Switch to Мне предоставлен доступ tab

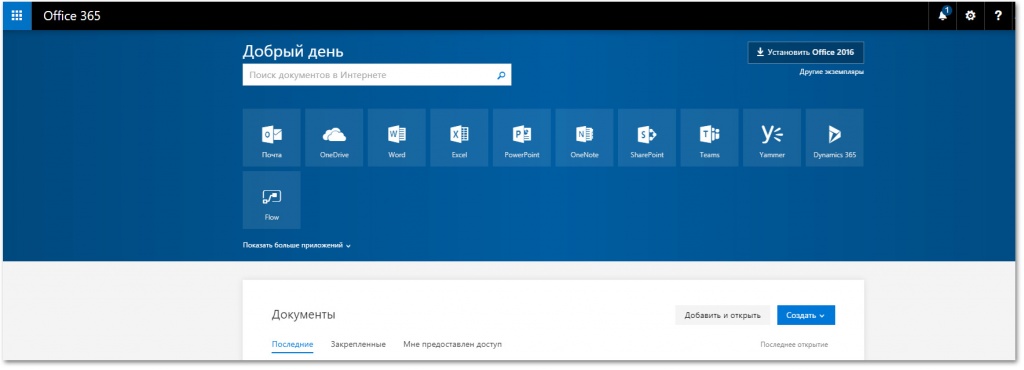(453, 345)
